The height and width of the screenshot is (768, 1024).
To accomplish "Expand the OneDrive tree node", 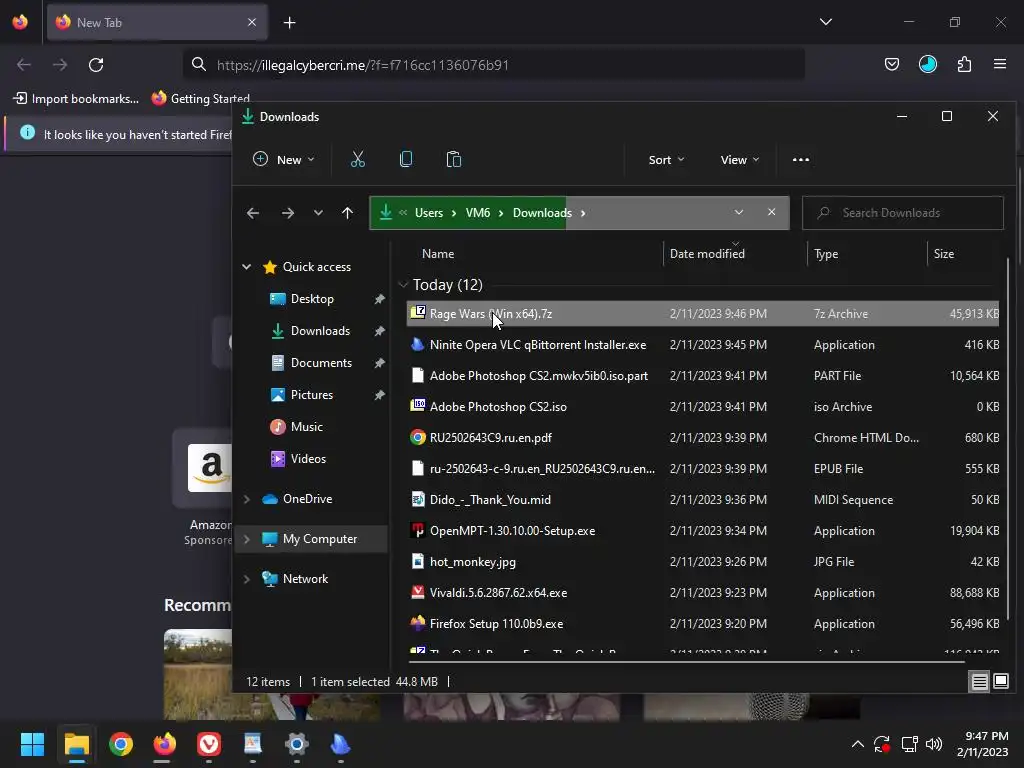I will pyautogui.click(x=247, y=499).
